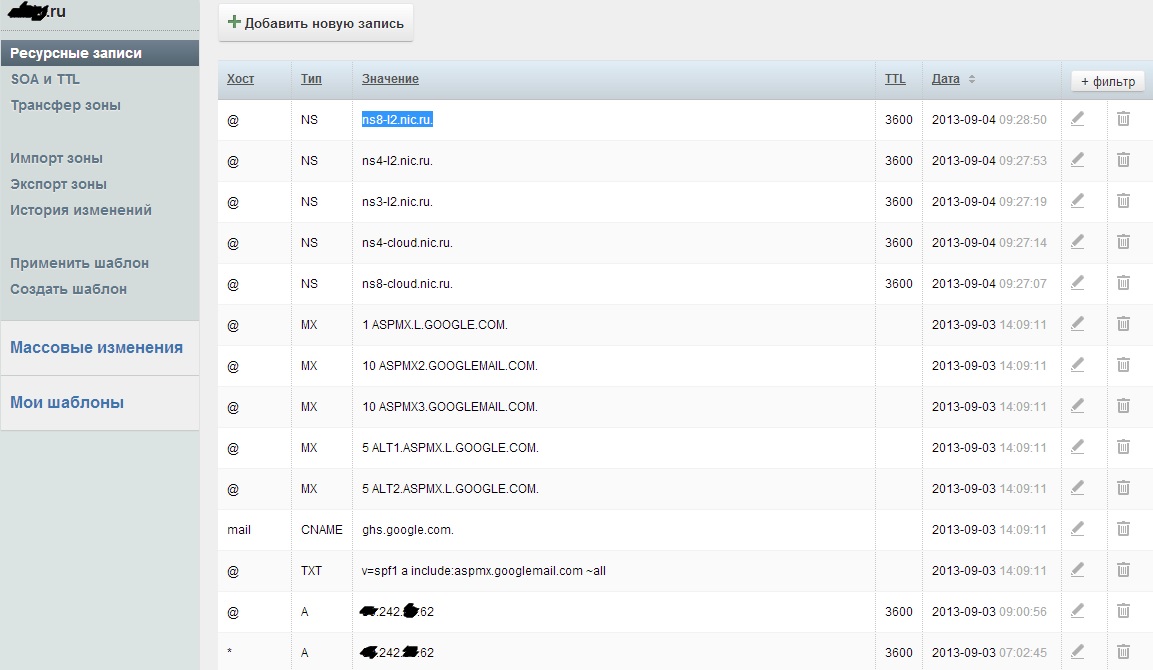Delete the 1 ASPMX.L.GOOGLE.COM. MX record
The image size is (1153, 670).
(1123, 324)
